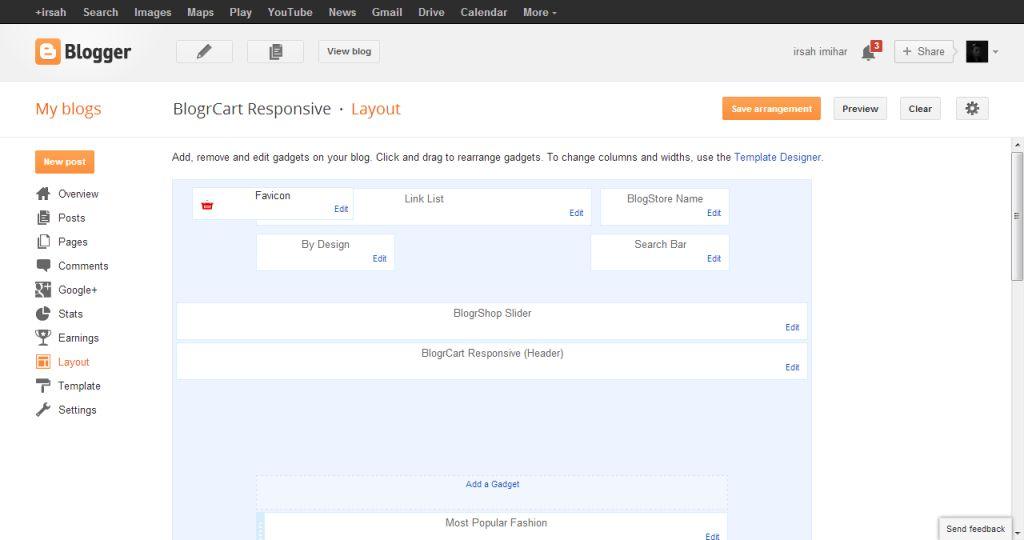Click the red basket favicon image
The image size is (1024, 540).
point(207,205)
